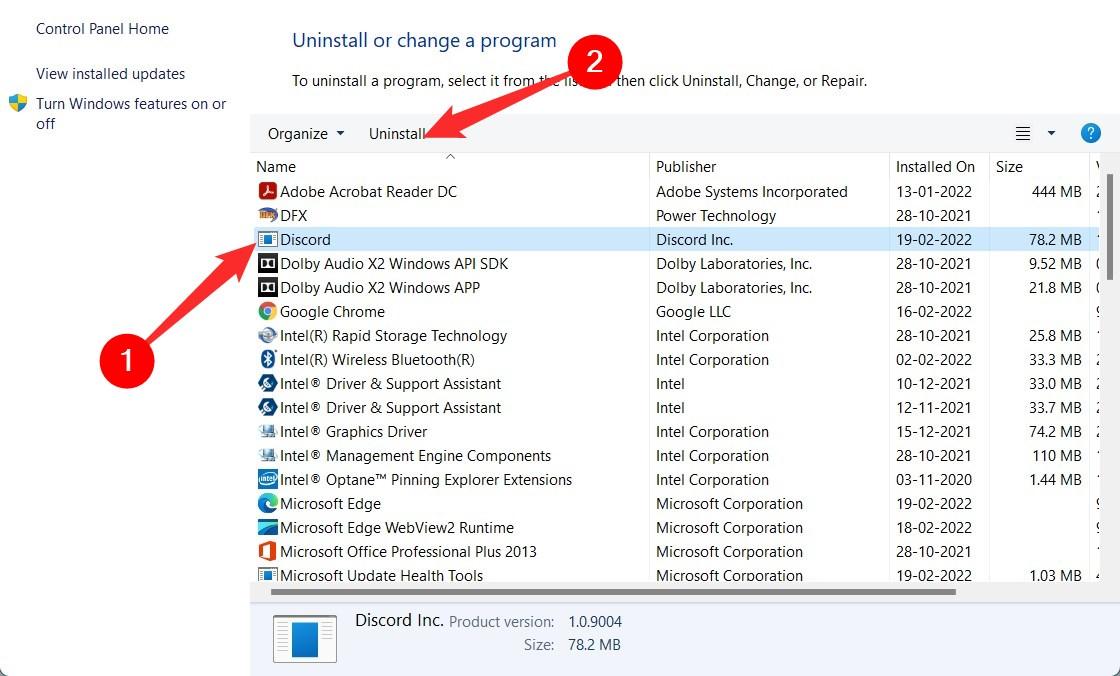The height and width of the screenshot is (676, 1120).
Task: Select Dolby Audio X2 Windows API SDK
Action: 394,264
